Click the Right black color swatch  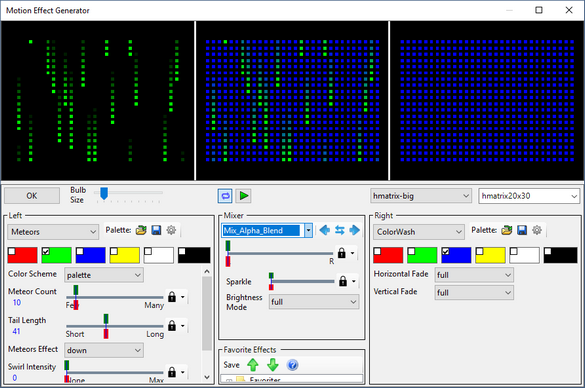(x=560, y=255)
